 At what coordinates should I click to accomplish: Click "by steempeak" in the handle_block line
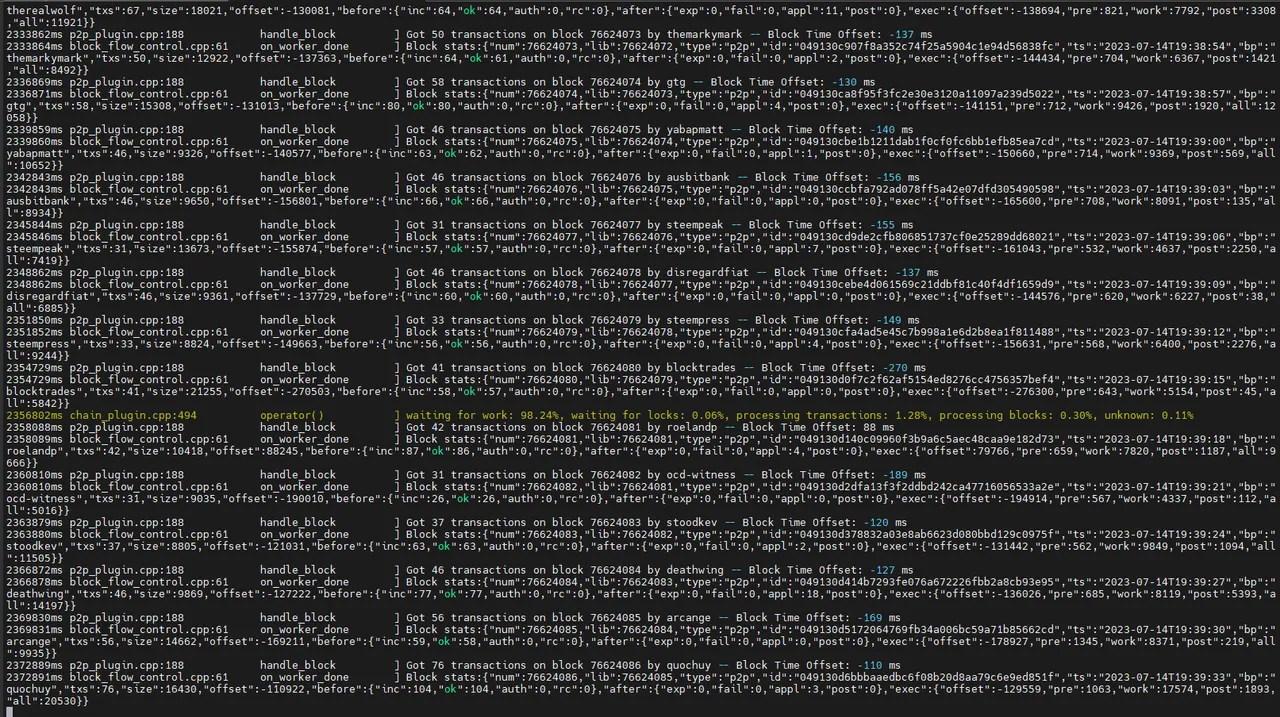coord(685,225)
